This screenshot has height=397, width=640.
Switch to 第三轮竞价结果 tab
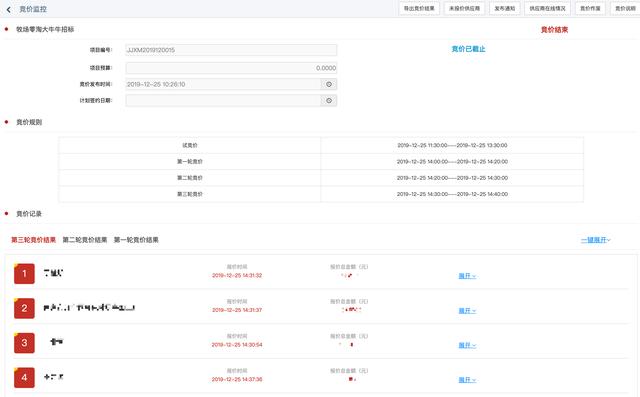click(33, 240)
